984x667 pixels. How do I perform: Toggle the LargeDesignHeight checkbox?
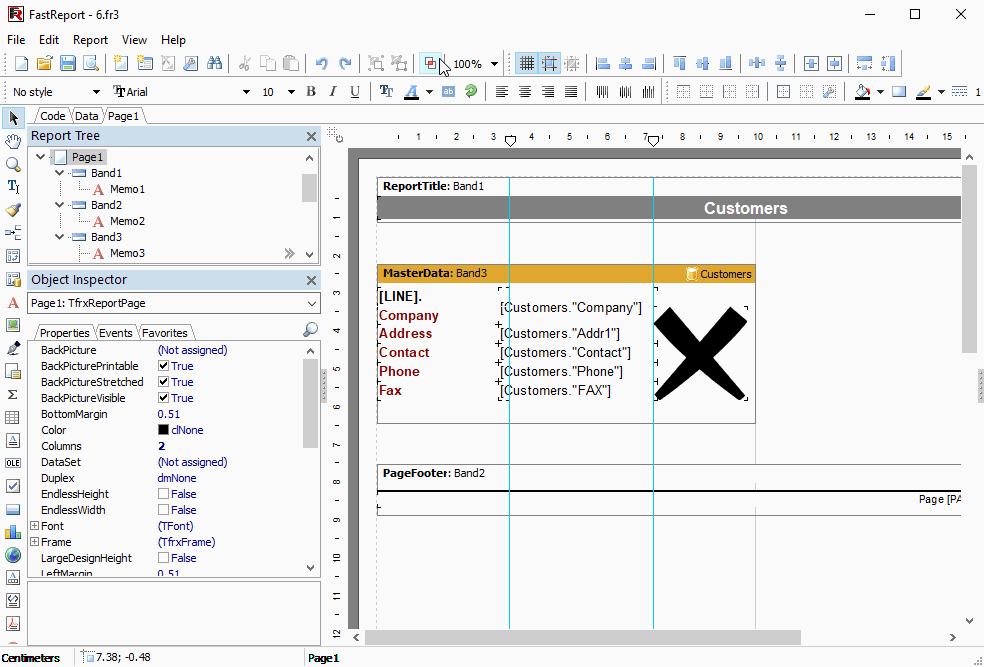(163, 558)
